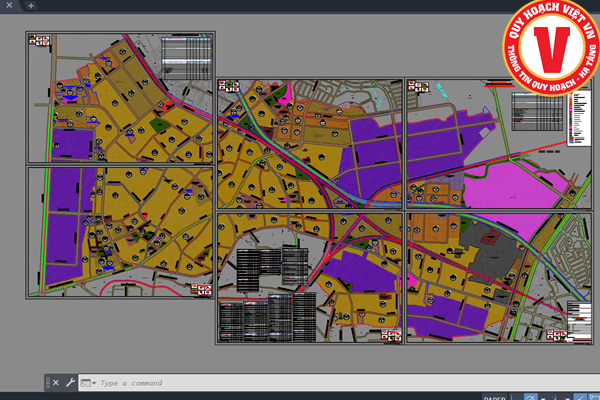Click the command line grip handle

coord(46,382)
